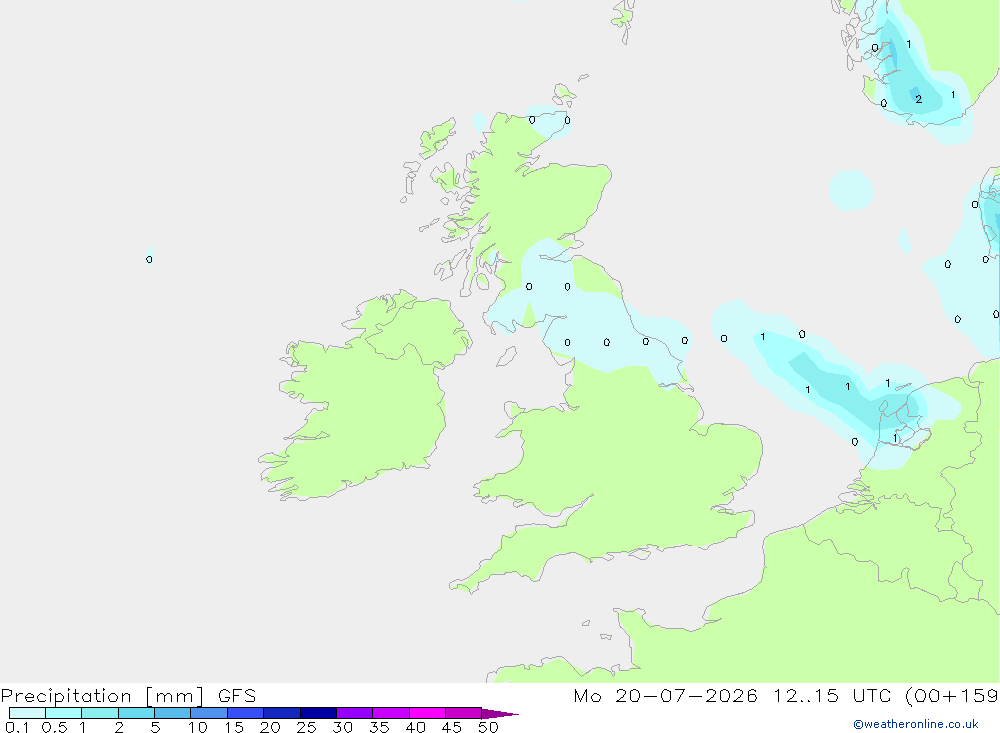This screenshot has width=1000, height=733.
Task: Click the legend scale label '15'
Action: click(x=234, y=727)
